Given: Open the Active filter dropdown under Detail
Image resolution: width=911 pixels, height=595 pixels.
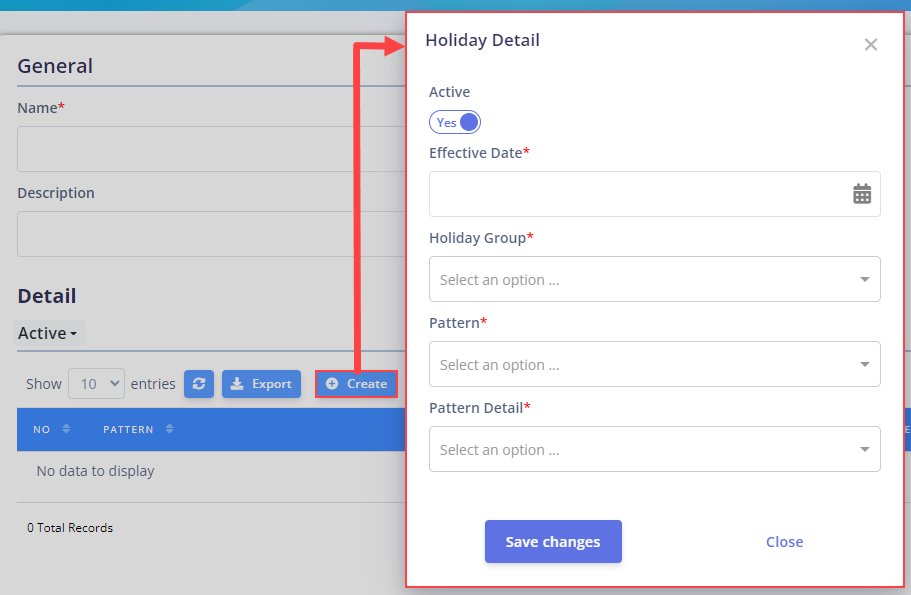Looking at the screenshot, I should (x=49, y=334).
